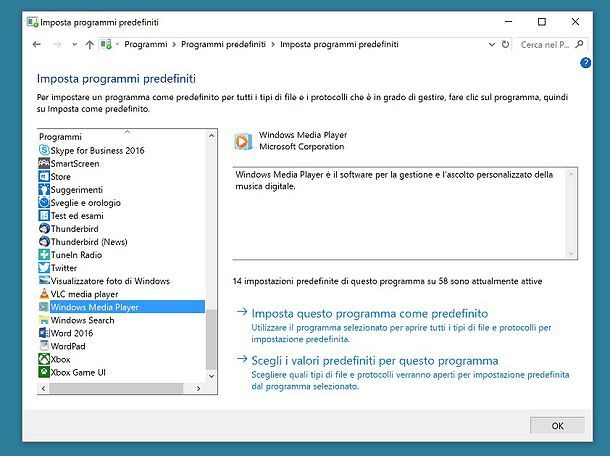610x456 pixels.
Task: Click the Visualizzatore foto di Windows icon
Action: tap(44, 281)
